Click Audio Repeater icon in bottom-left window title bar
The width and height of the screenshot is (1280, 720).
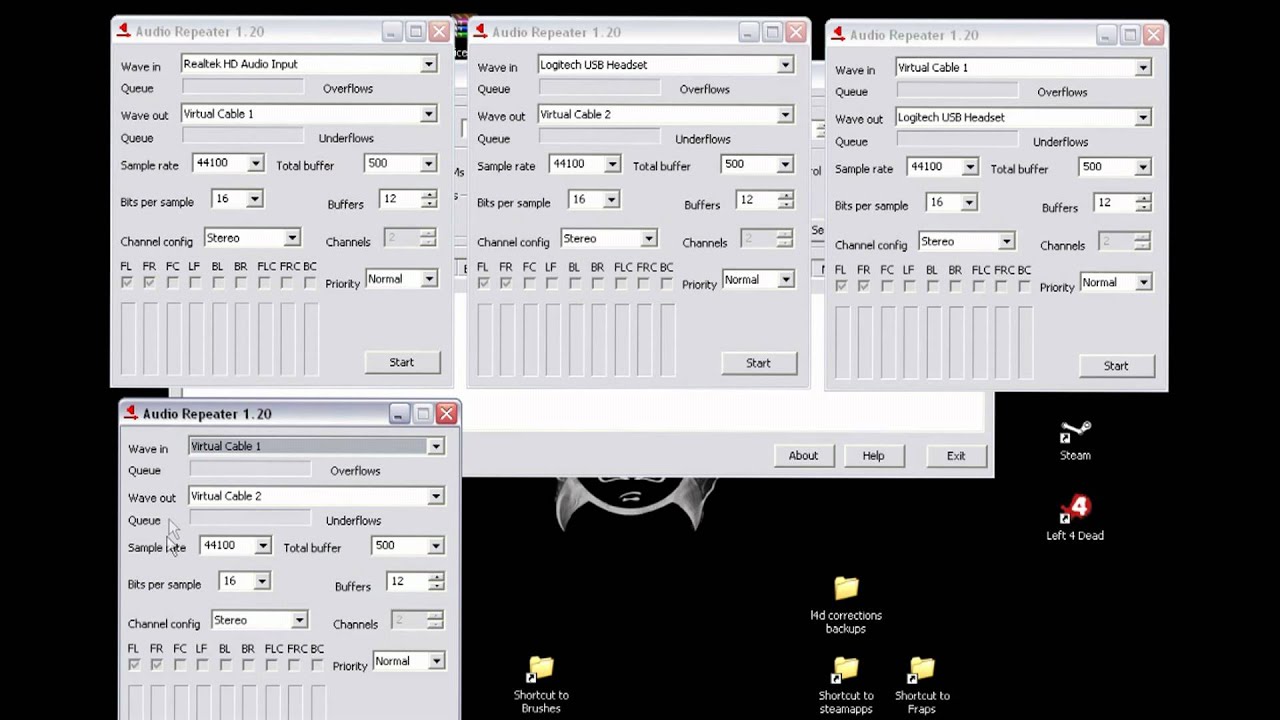pos(131,413)
